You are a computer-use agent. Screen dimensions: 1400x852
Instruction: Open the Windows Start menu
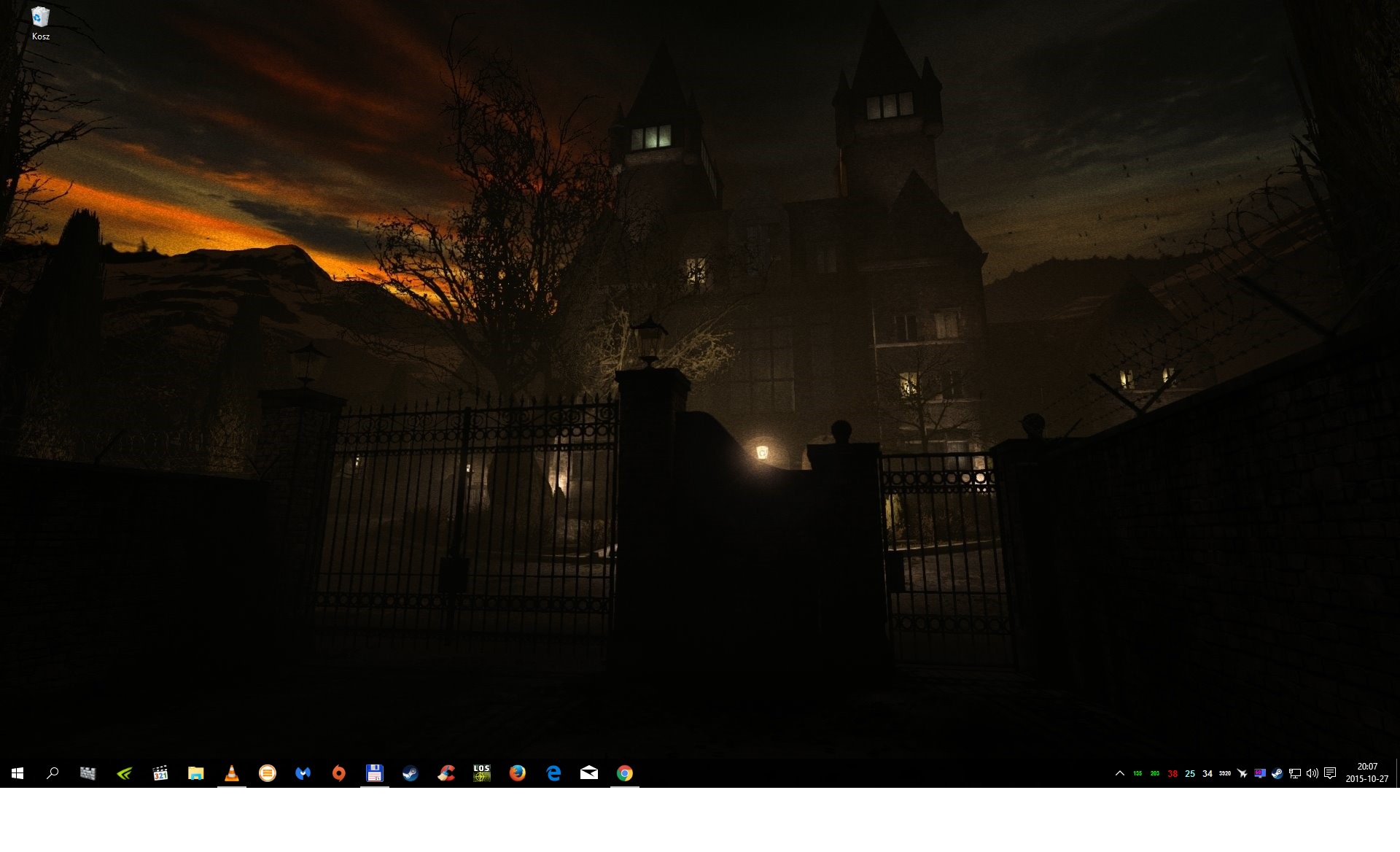point(17,773)
